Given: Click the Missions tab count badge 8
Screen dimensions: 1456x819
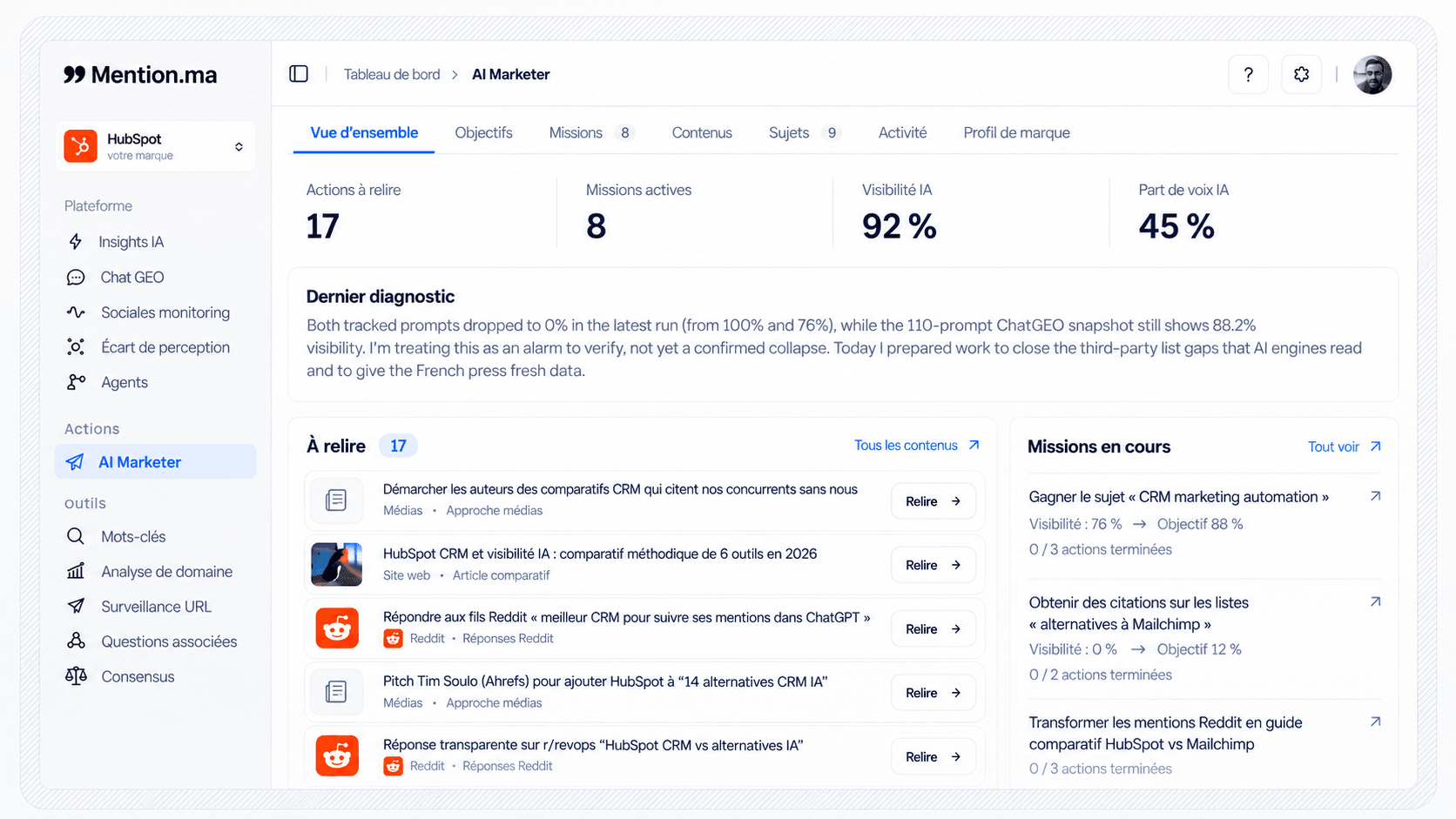Looking at the screenshot, I should pos(624,133).
